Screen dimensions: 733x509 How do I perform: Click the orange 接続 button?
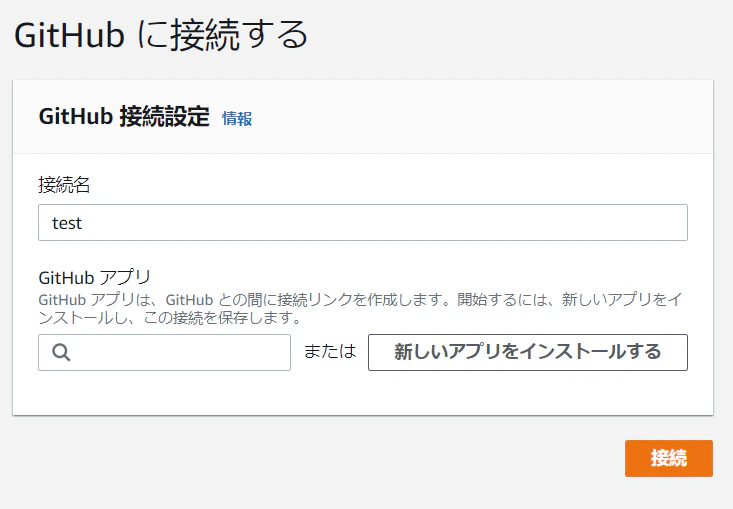click(668, 458)
